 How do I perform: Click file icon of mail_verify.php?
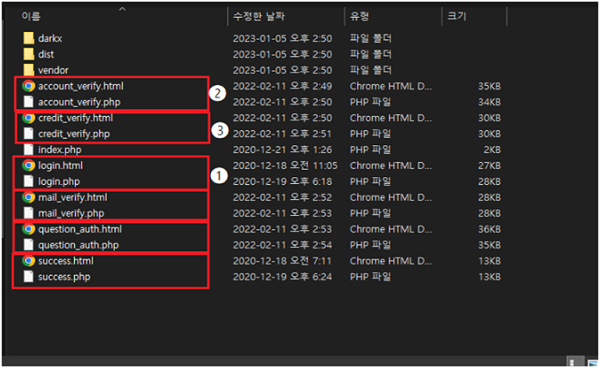[x=28, y=213]
